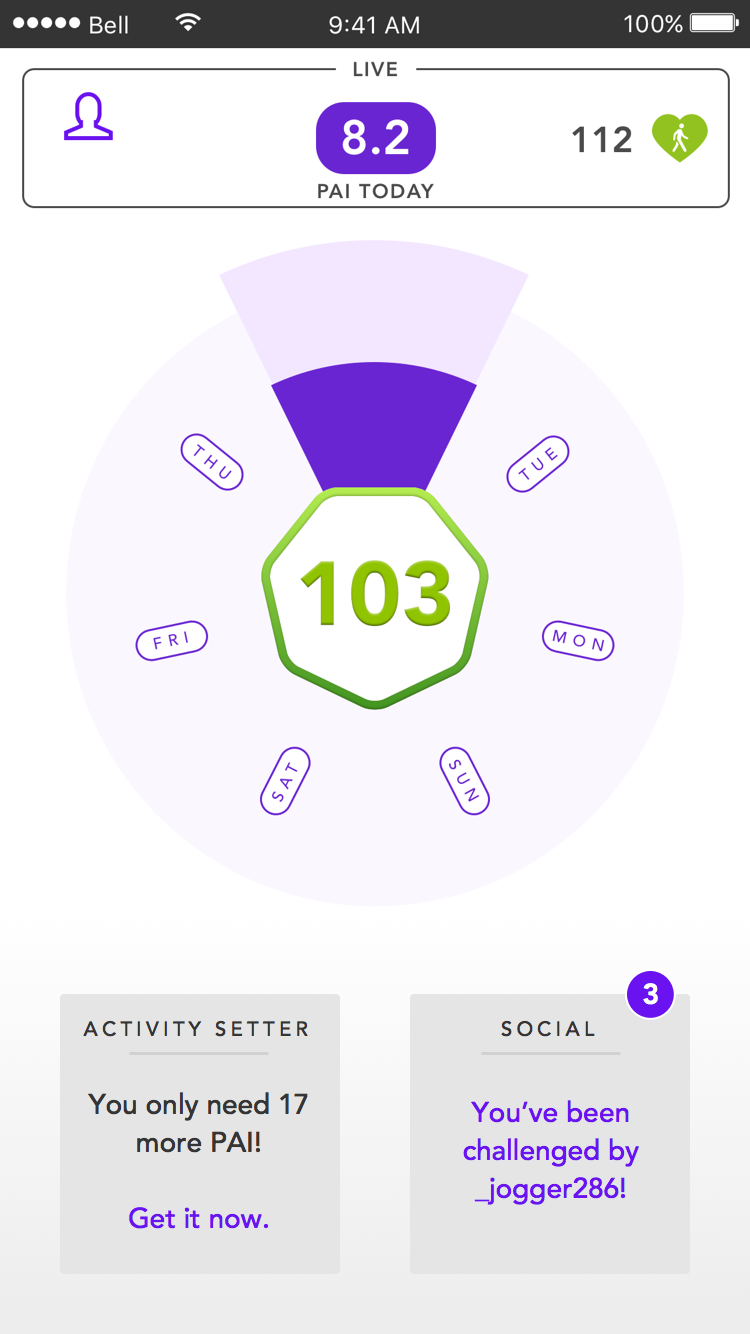Screen dimensions: 750x1334
Task: Select the THU day pill
Action: click(212, 462)
